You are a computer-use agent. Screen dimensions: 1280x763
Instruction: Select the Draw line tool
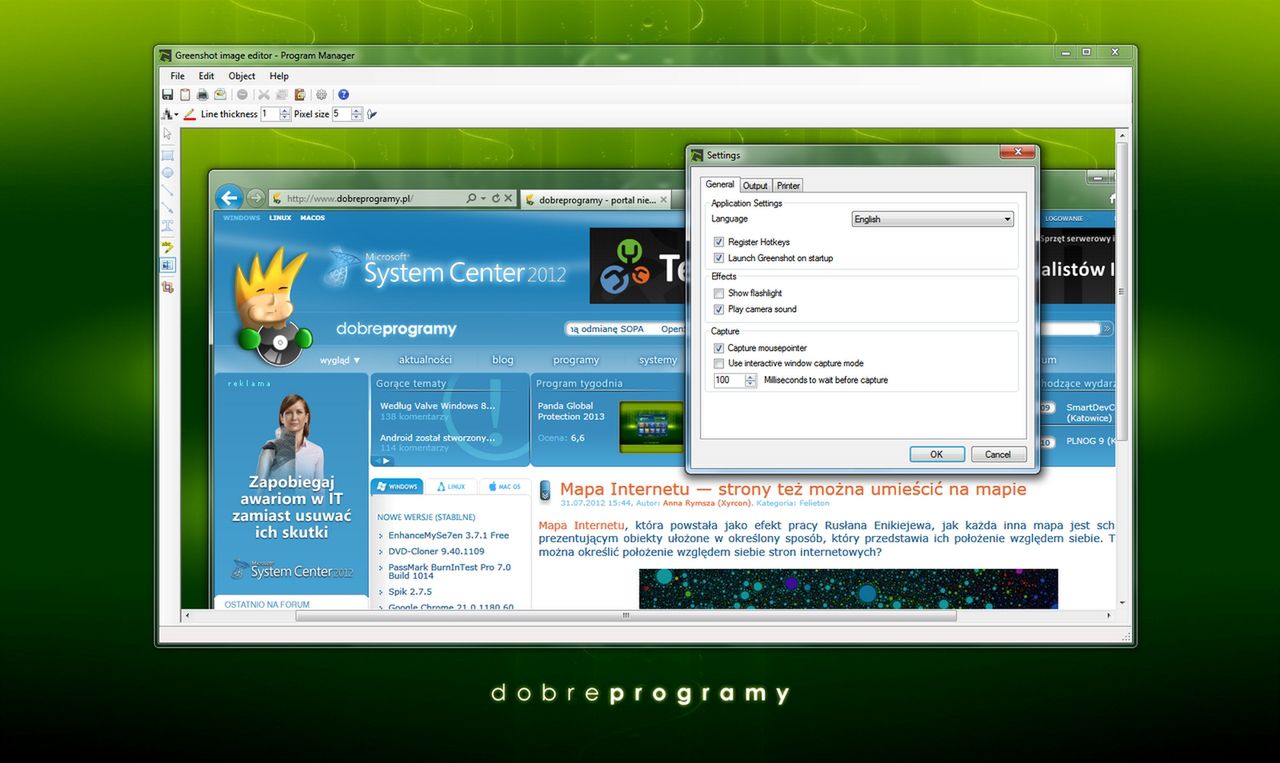pyautogui.click(x=167, y=190)
